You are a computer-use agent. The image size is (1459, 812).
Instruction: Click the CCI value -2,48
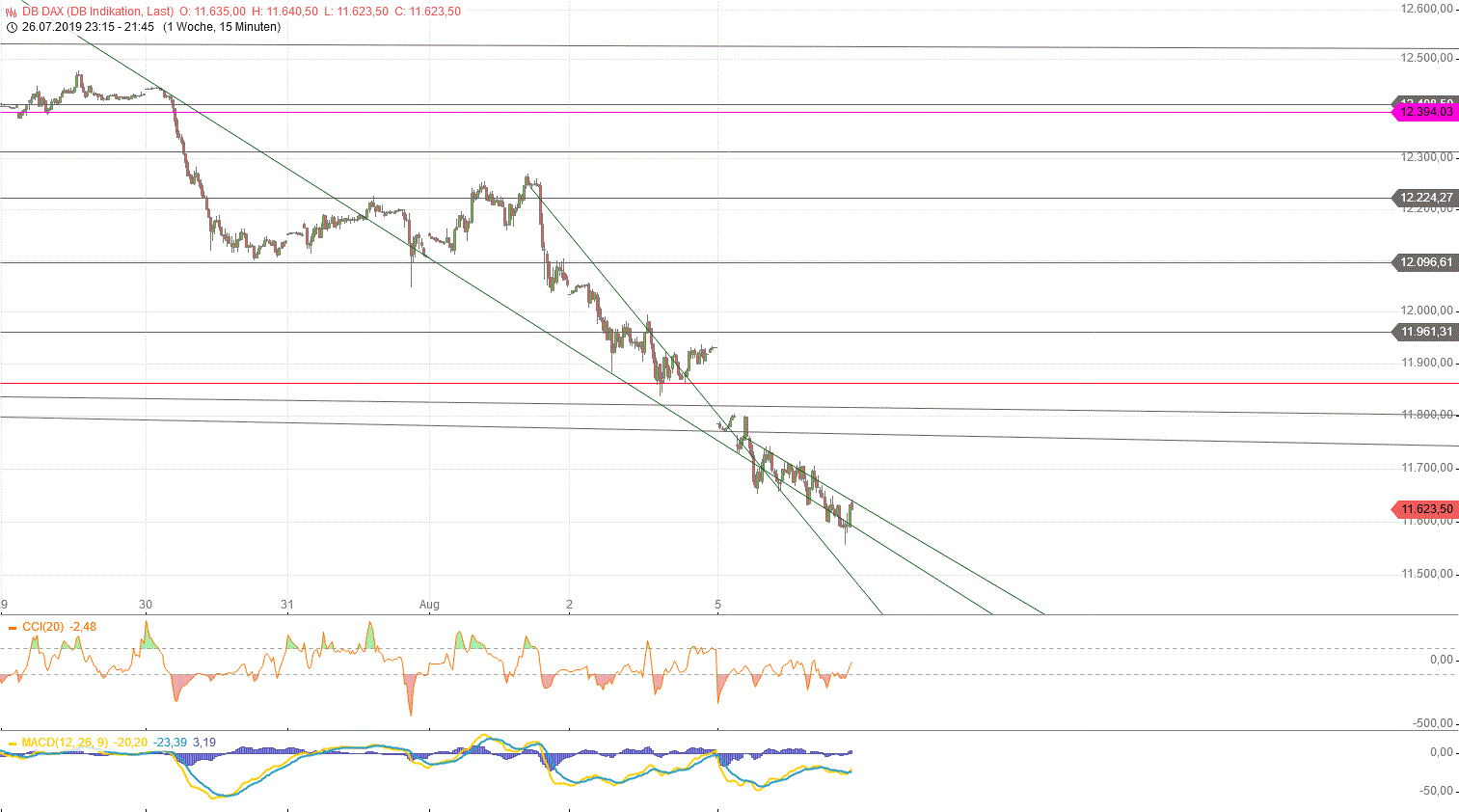click(x=83, y=627)
